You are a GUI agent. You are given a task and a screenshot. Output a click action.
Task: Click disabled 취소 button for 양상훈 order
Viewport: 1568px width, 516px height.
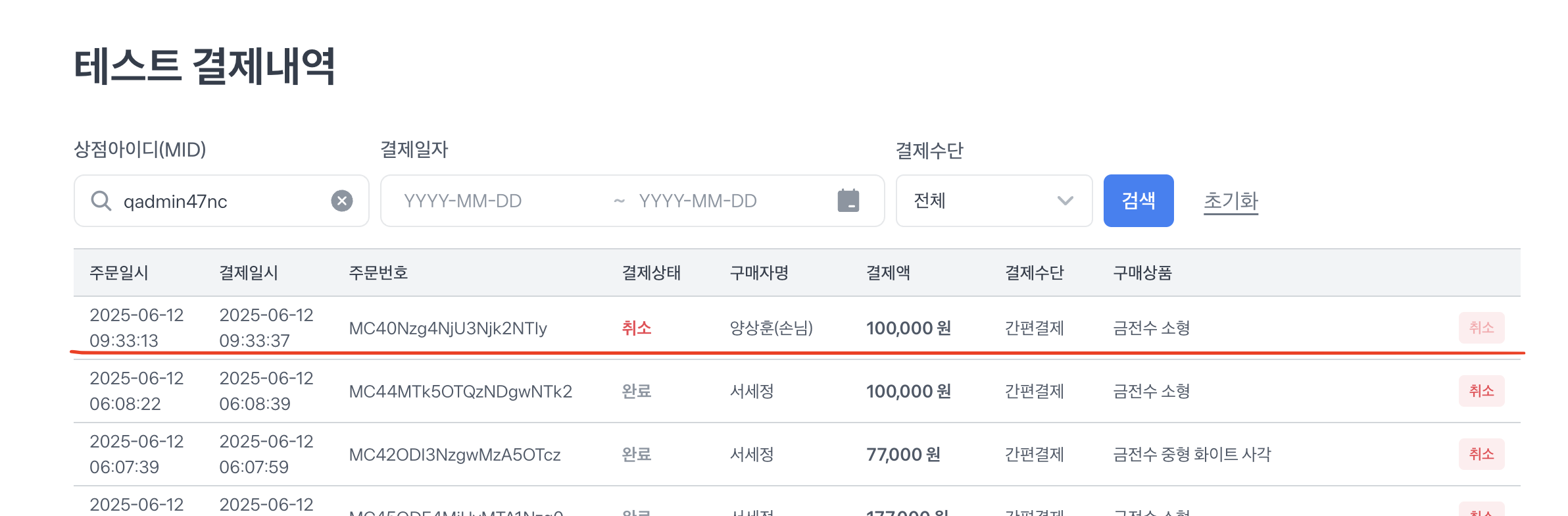[x=1481, y=328]
